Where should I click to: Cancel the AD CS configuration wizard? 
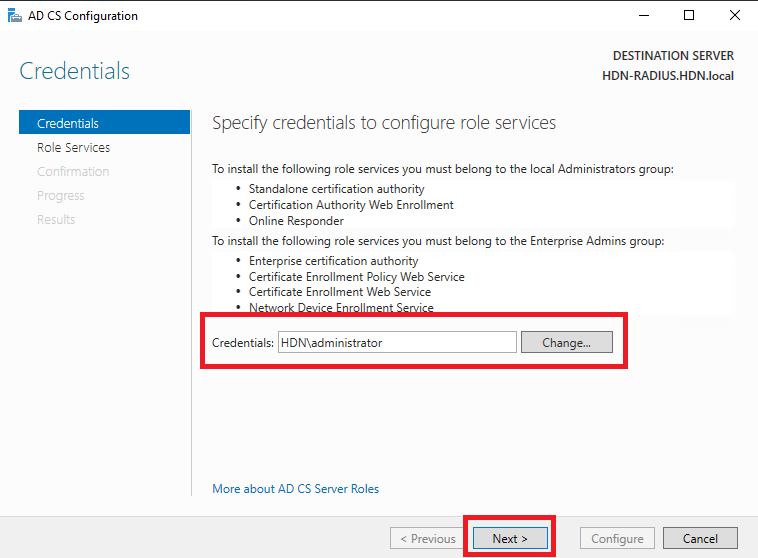(x=700, y=538)
